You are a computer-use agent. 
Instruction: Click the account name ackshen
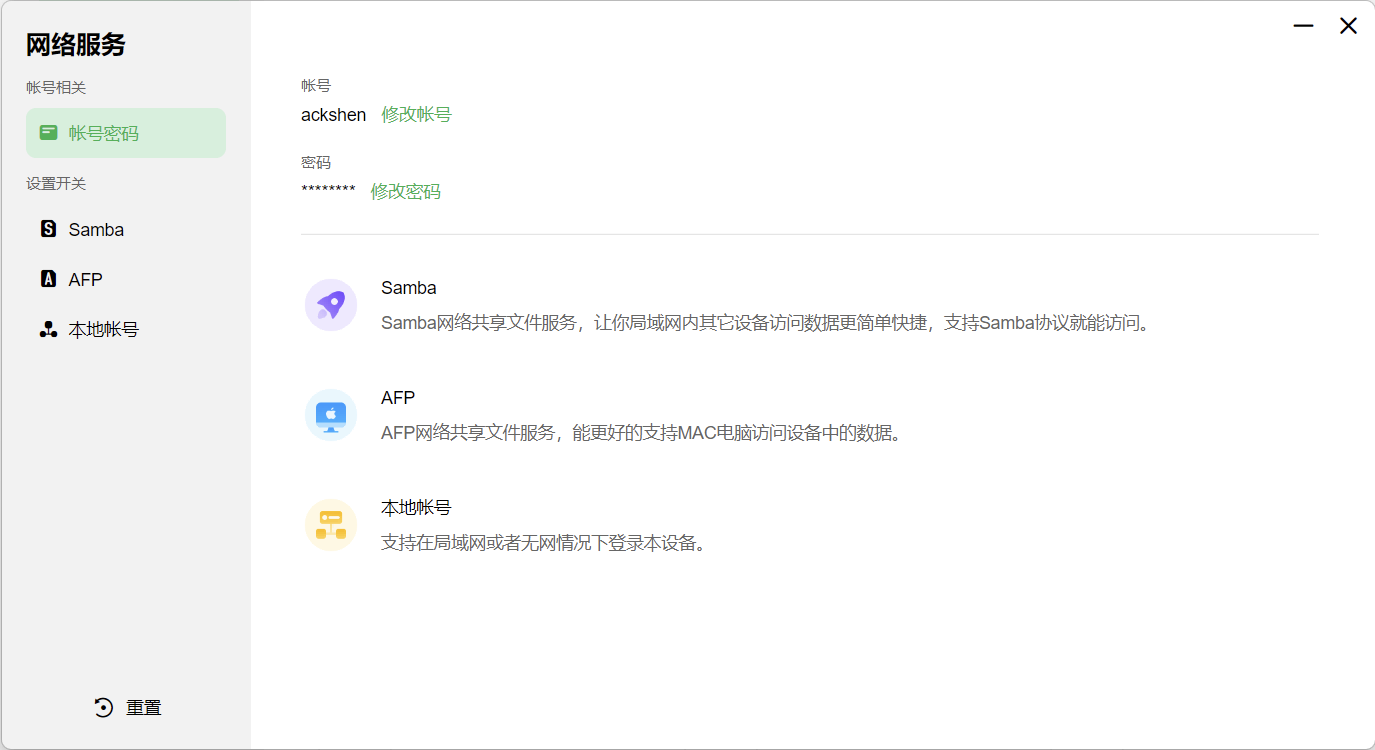tap(333, 115)
